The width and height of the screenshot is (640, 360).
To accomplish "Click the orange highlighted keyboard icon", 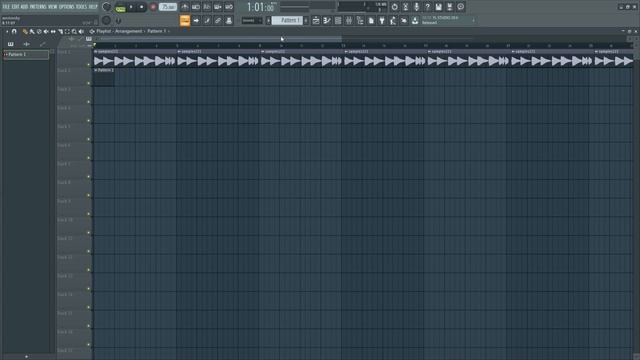I will [185, 20].
